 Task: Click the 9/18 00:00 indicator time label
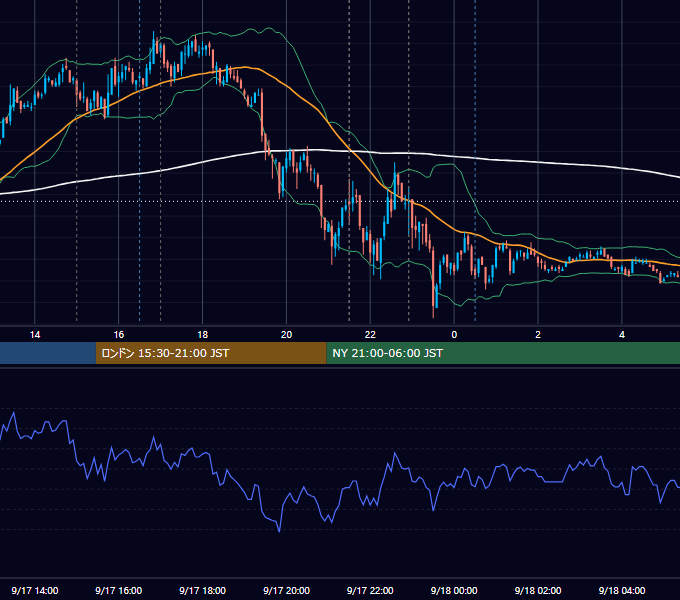pyautogui.click(x=454, y=590)
